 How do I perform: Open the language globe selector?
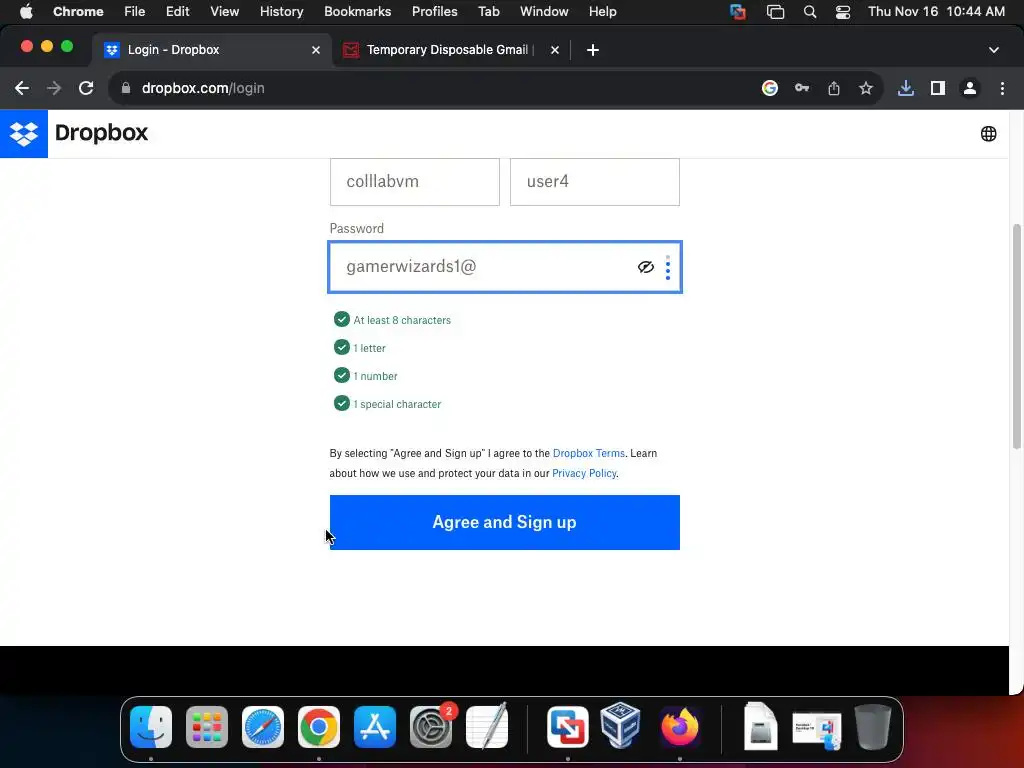(988, 134)
